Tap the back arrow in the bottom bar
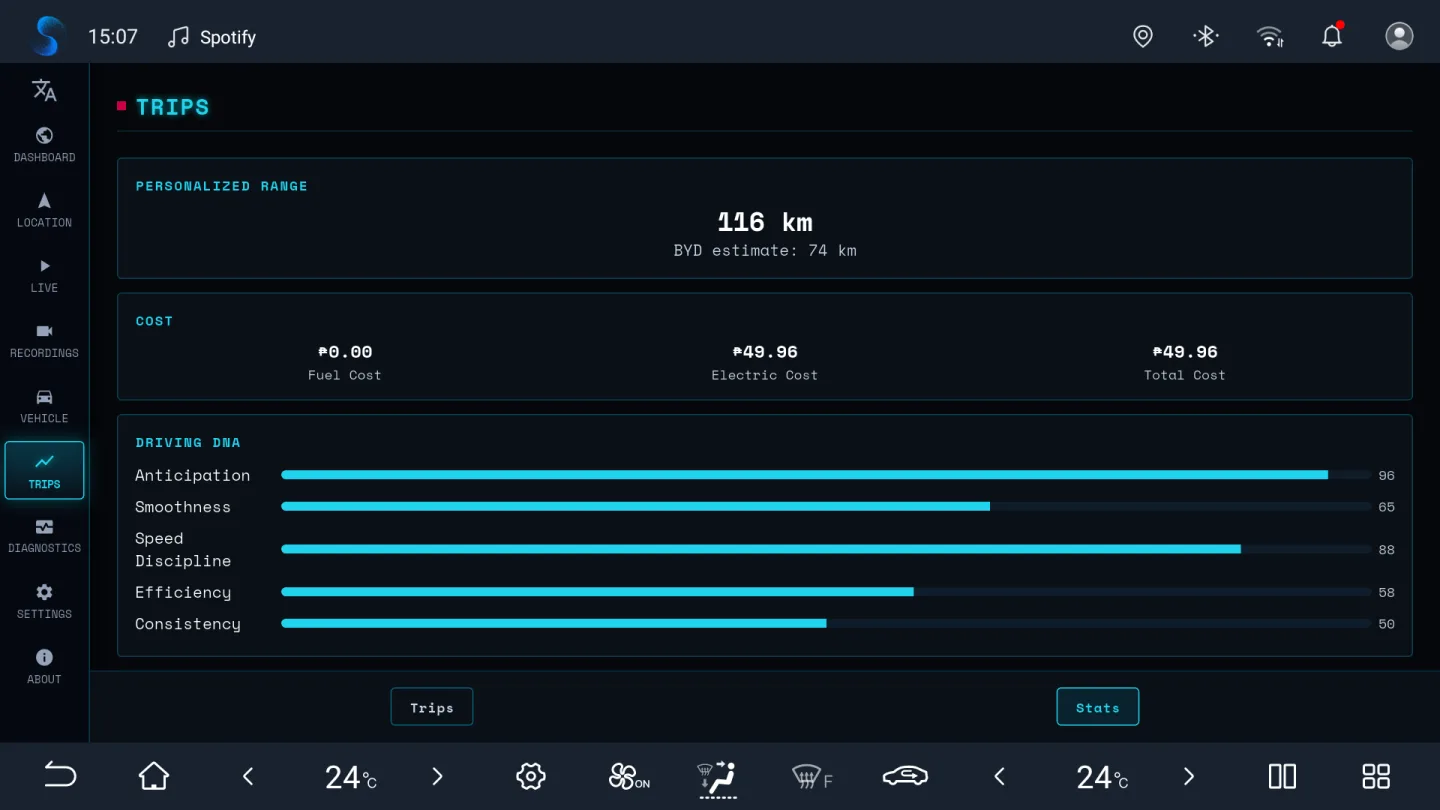 pos(60,776)
